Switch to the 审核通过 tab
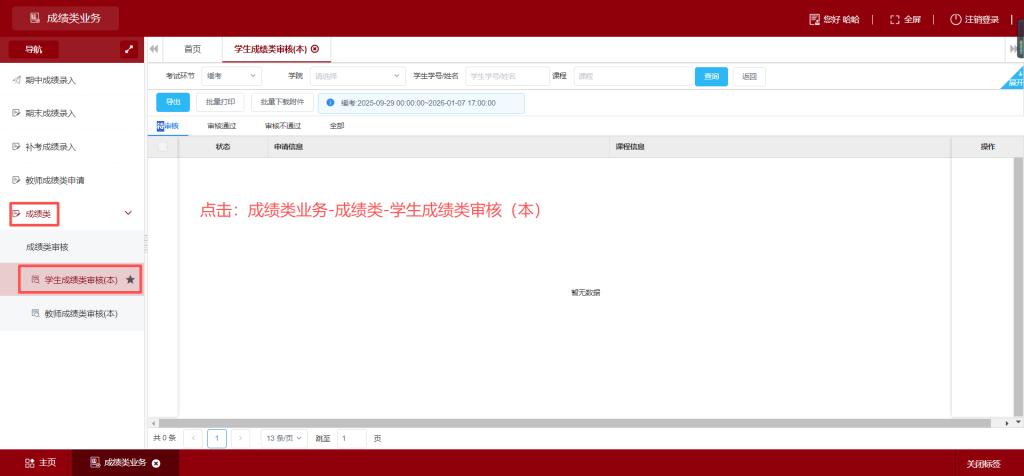Image resolution: width=1024 pixels, height=476 pixels. (222, 126)
